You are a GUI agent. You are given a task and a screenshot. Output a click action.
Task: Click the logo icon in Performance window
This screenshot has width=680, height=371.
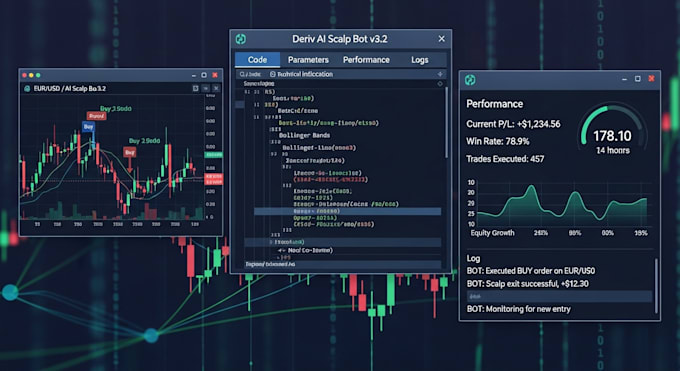[x=470, y=80]
